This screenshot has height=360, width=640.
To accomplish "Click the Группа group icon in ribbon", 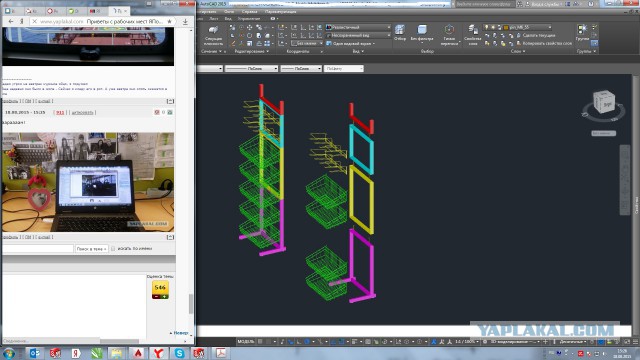I will click(x=582, y=32).
